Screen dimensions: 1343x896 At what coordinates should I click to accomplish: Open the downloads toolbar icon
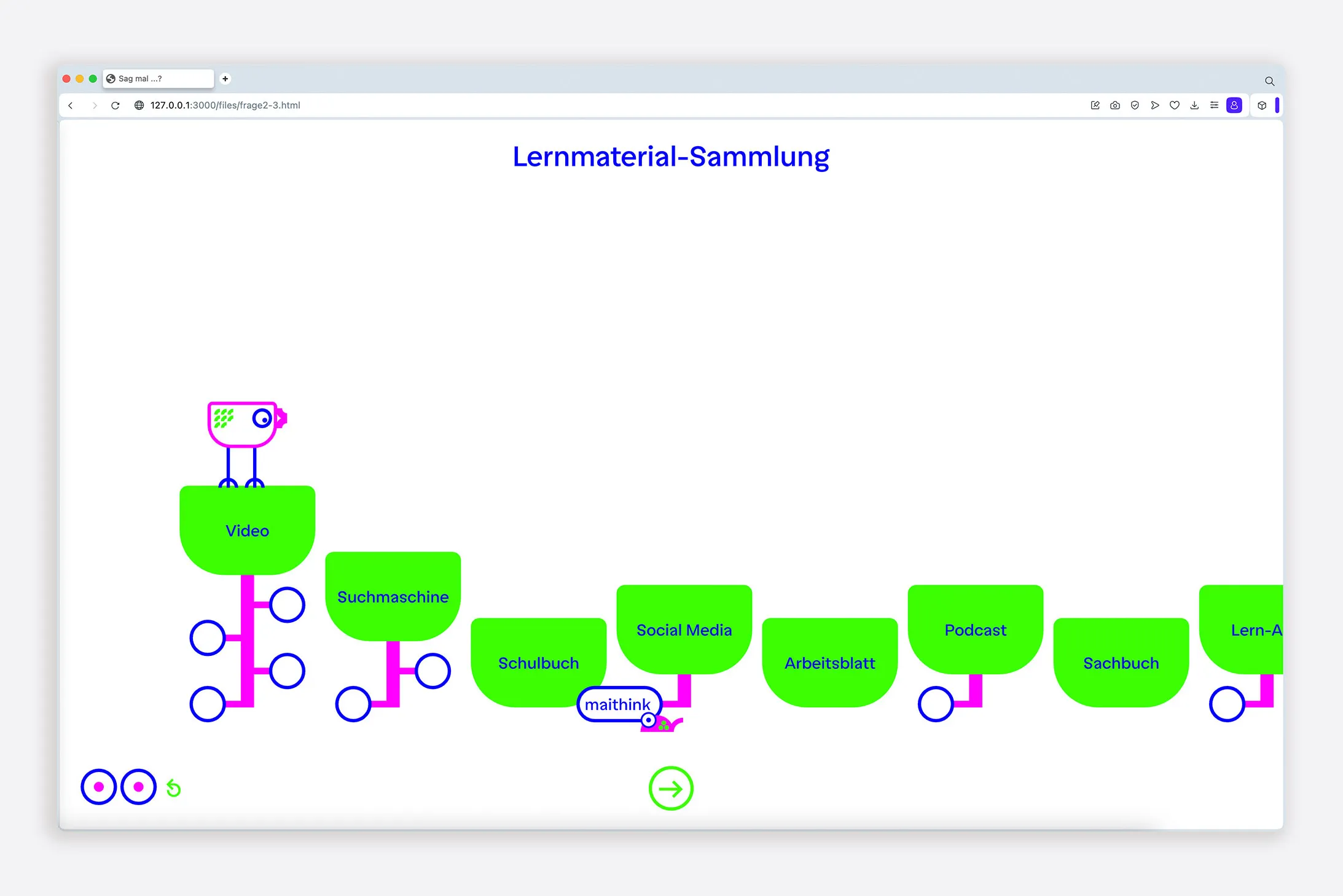coord(1194,105)
